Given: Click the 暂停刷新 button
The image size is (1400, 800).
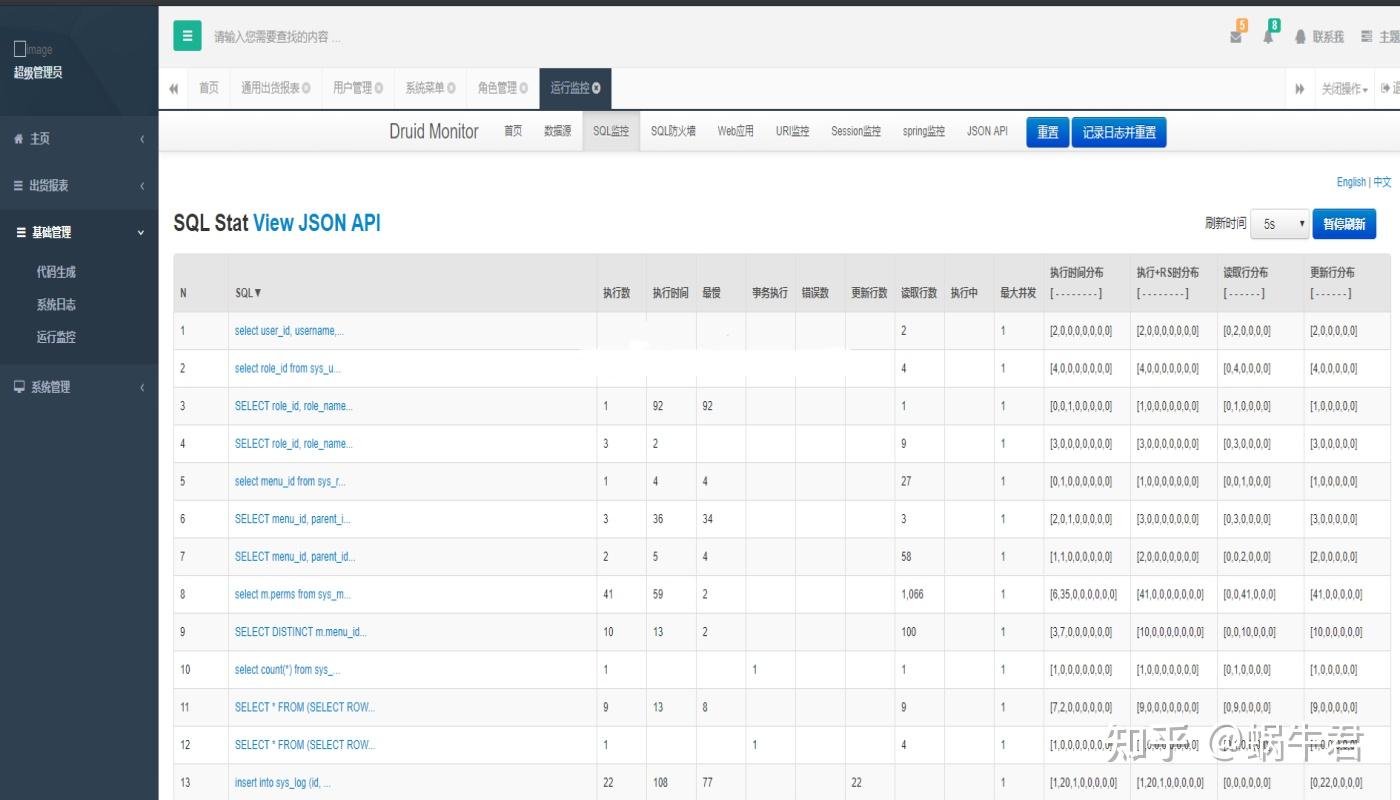Looking at the screenshot, I should pos(1344,224).
